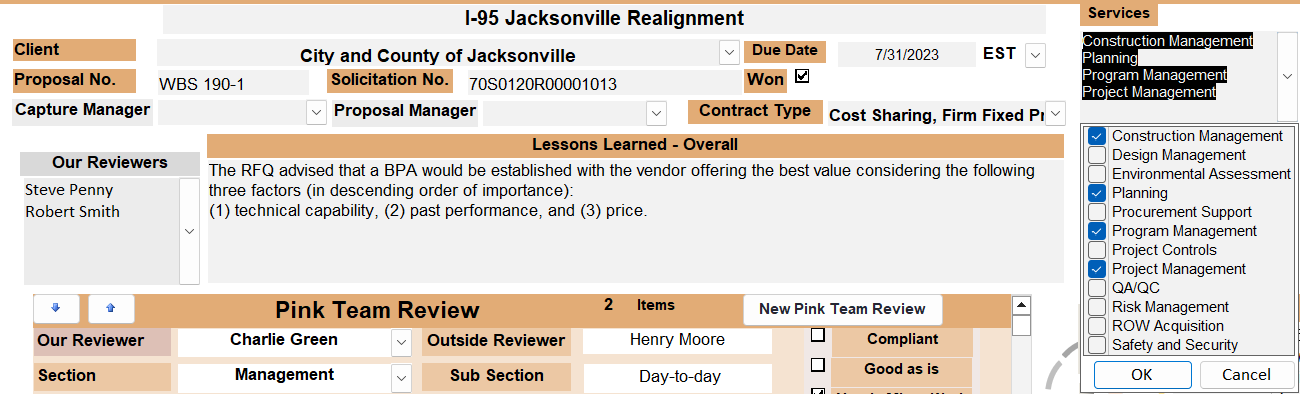Open the Proposal Manager dropdown
Image resolution: width=1300 pixels, height=394 pixels.
tap(656, 112)
